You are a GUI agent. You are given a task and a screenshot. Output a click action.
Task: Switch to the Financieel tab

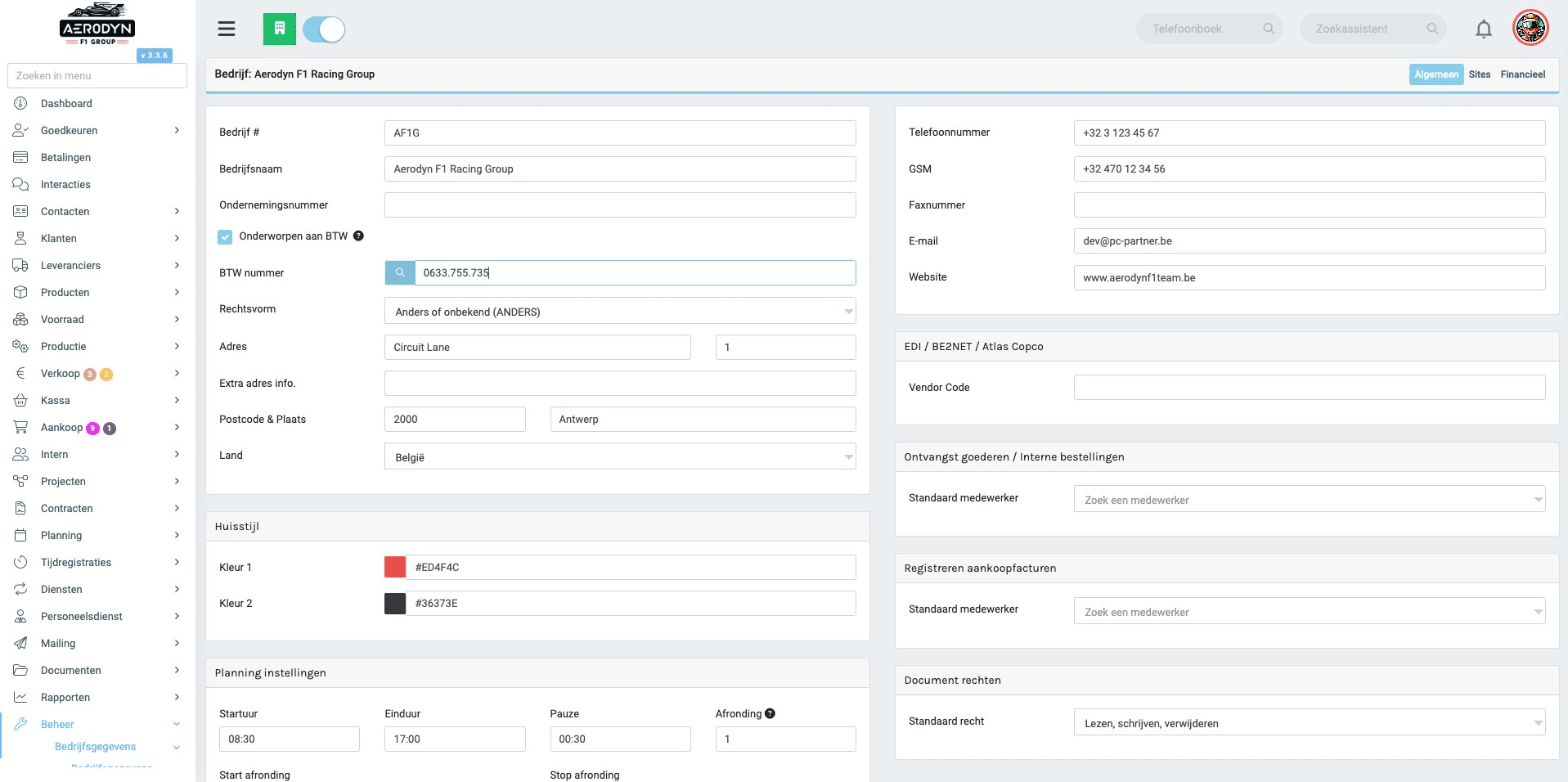pyautogui.click(x=1523, y=74)
